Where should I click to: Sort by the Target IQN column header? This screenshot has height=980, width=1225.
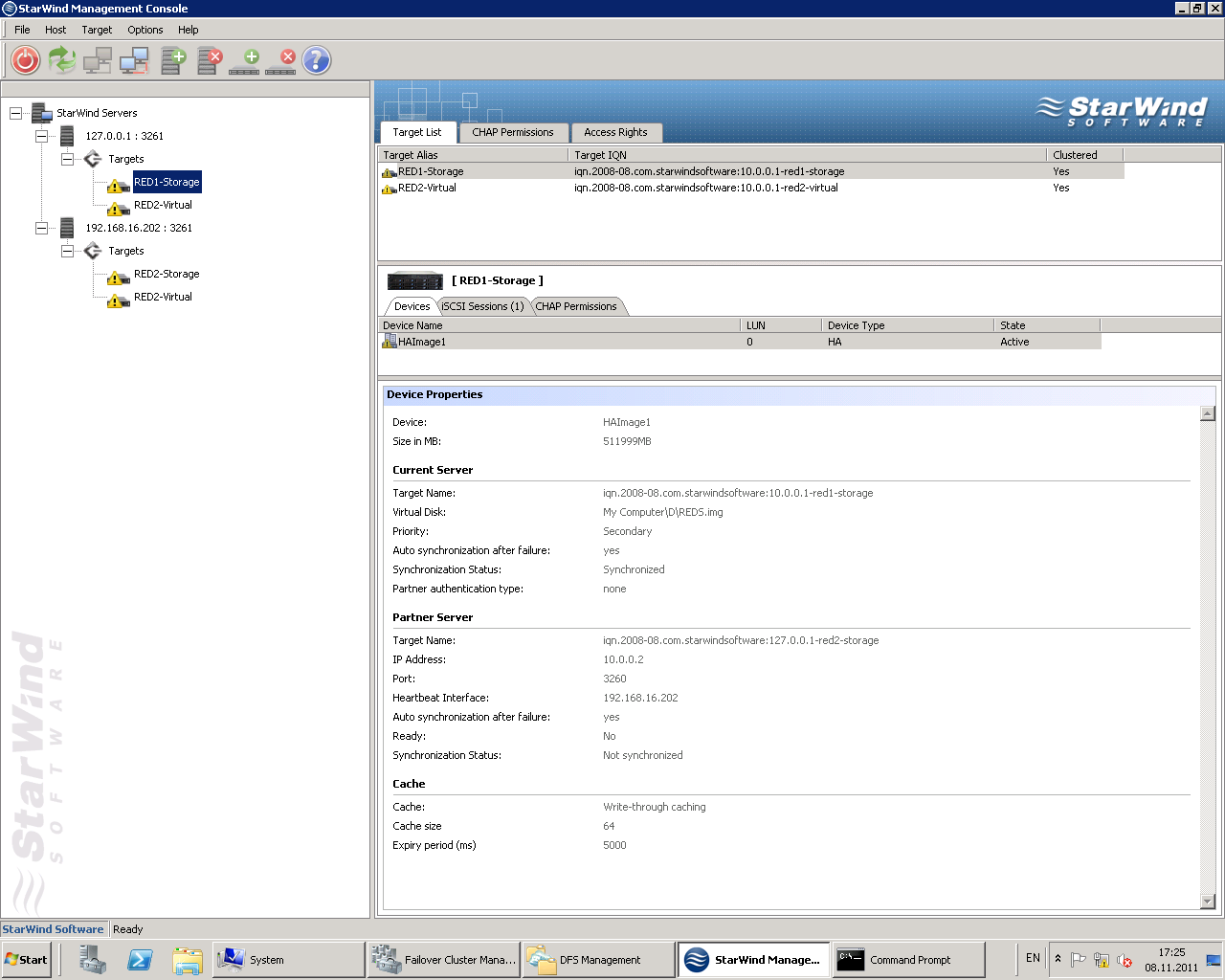click(x=808, y=155)
